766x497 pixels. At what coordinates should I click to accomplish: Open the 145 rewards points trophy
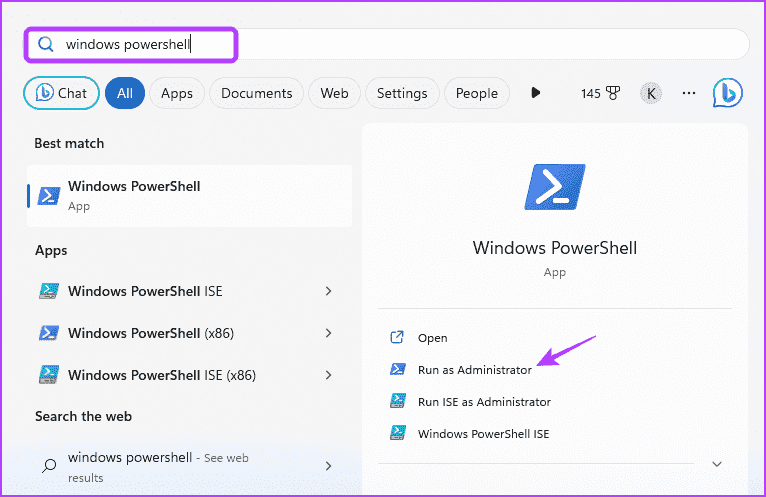click(600, 93)
